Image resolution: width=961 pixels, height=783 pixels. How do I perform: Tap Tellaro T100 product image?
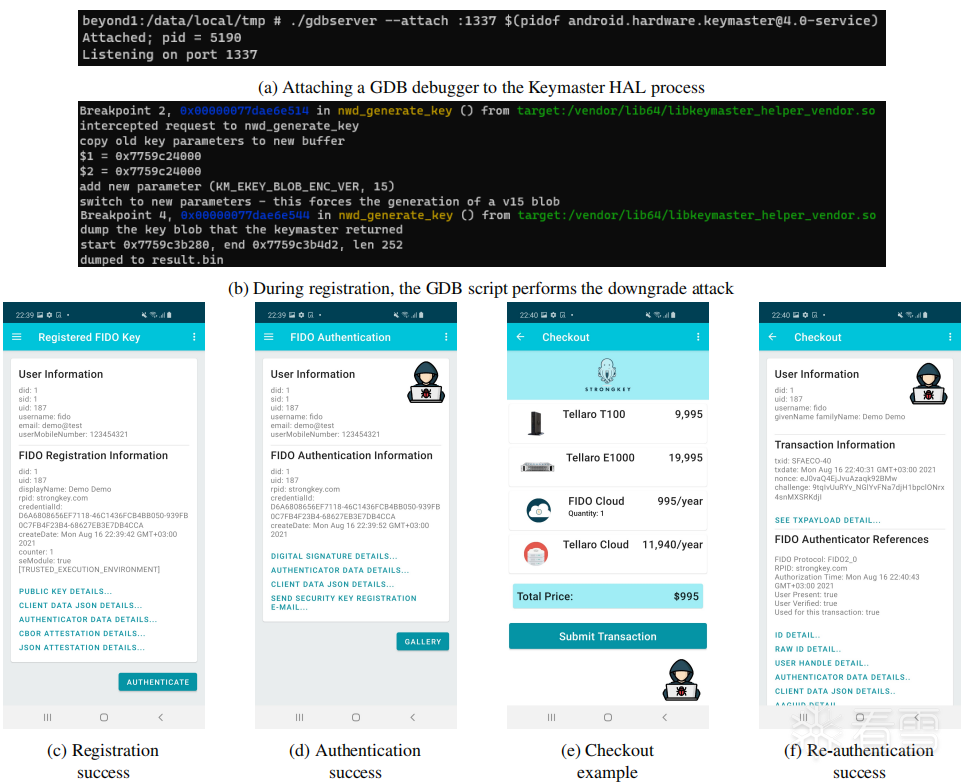(x=536, y=423)
